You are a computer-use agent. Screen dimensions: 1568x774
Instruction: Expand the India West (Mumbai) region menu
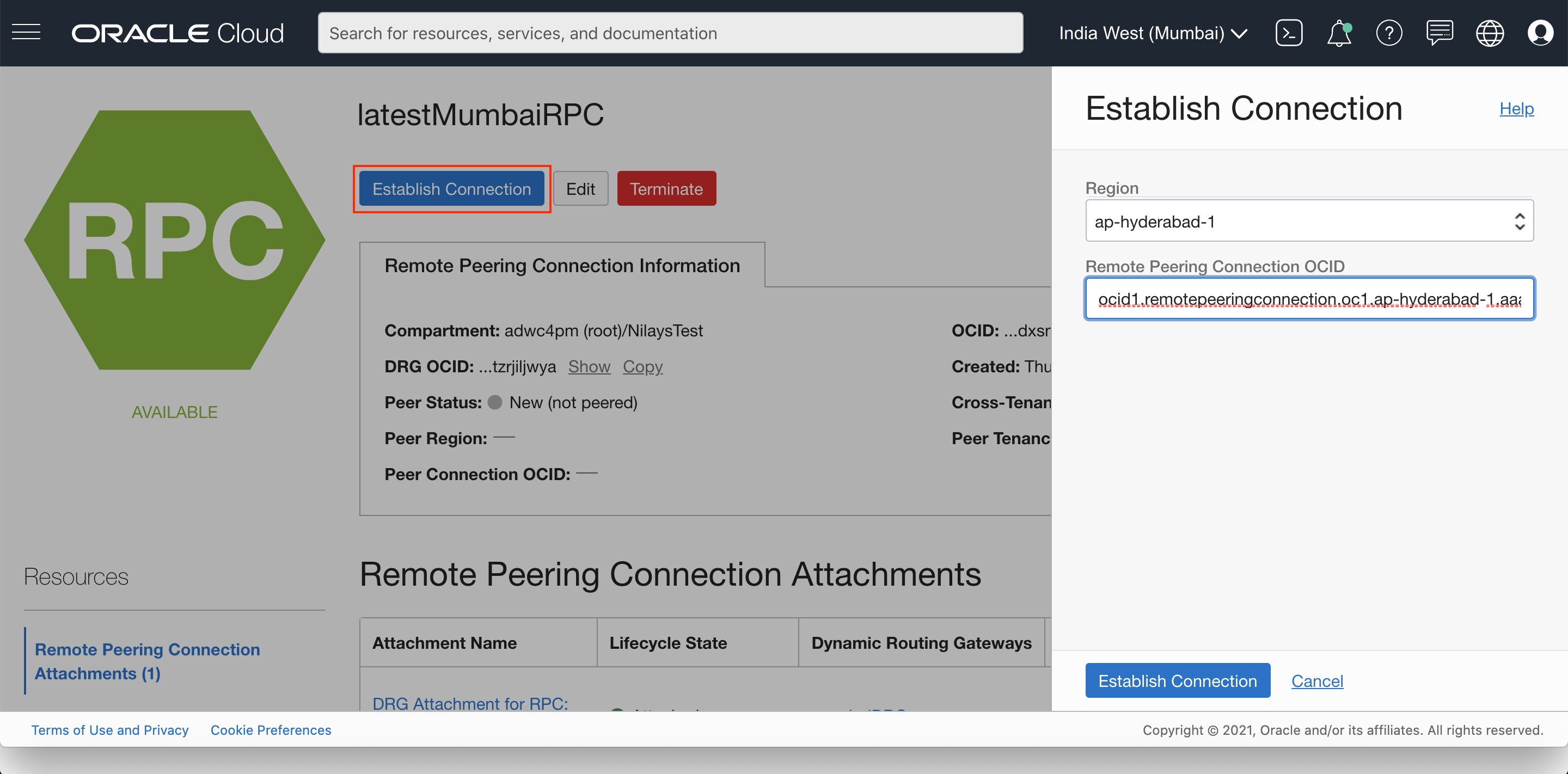pos(1152,33)
